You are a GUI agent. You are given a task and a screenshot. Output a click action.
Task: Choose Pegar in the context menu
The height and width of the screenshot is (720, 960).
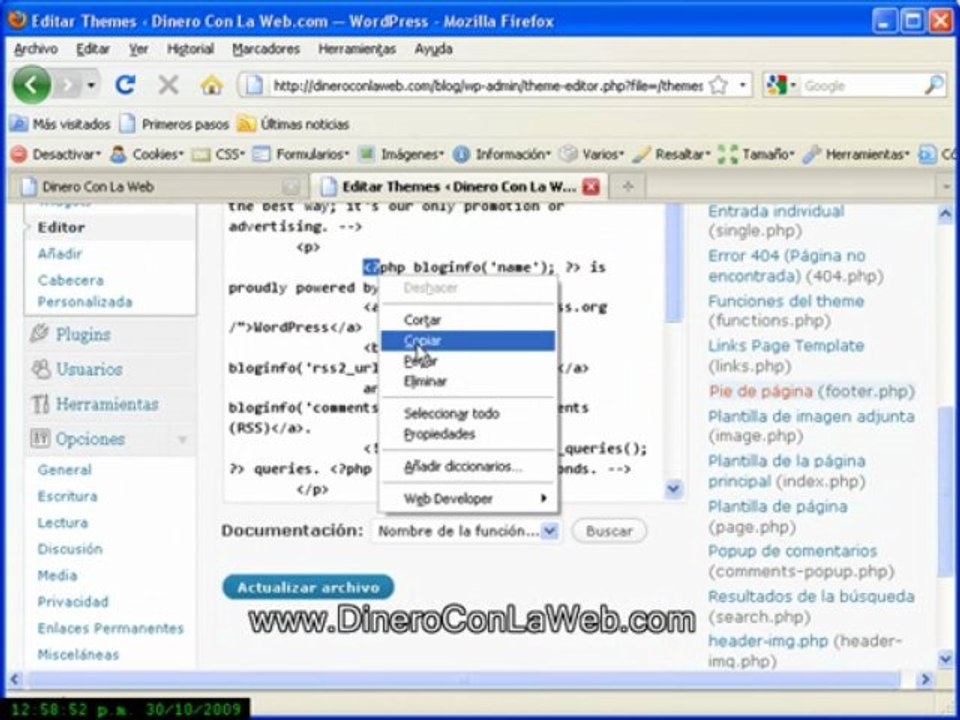pyautogui.click(x=468, y=361)
